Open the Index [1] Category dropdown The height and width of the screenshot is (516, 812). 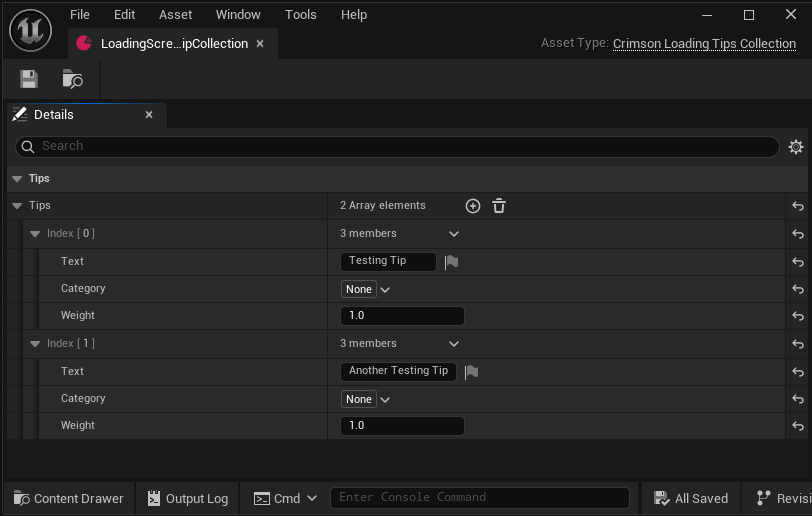pyautogui.click(x=366, y=399)
